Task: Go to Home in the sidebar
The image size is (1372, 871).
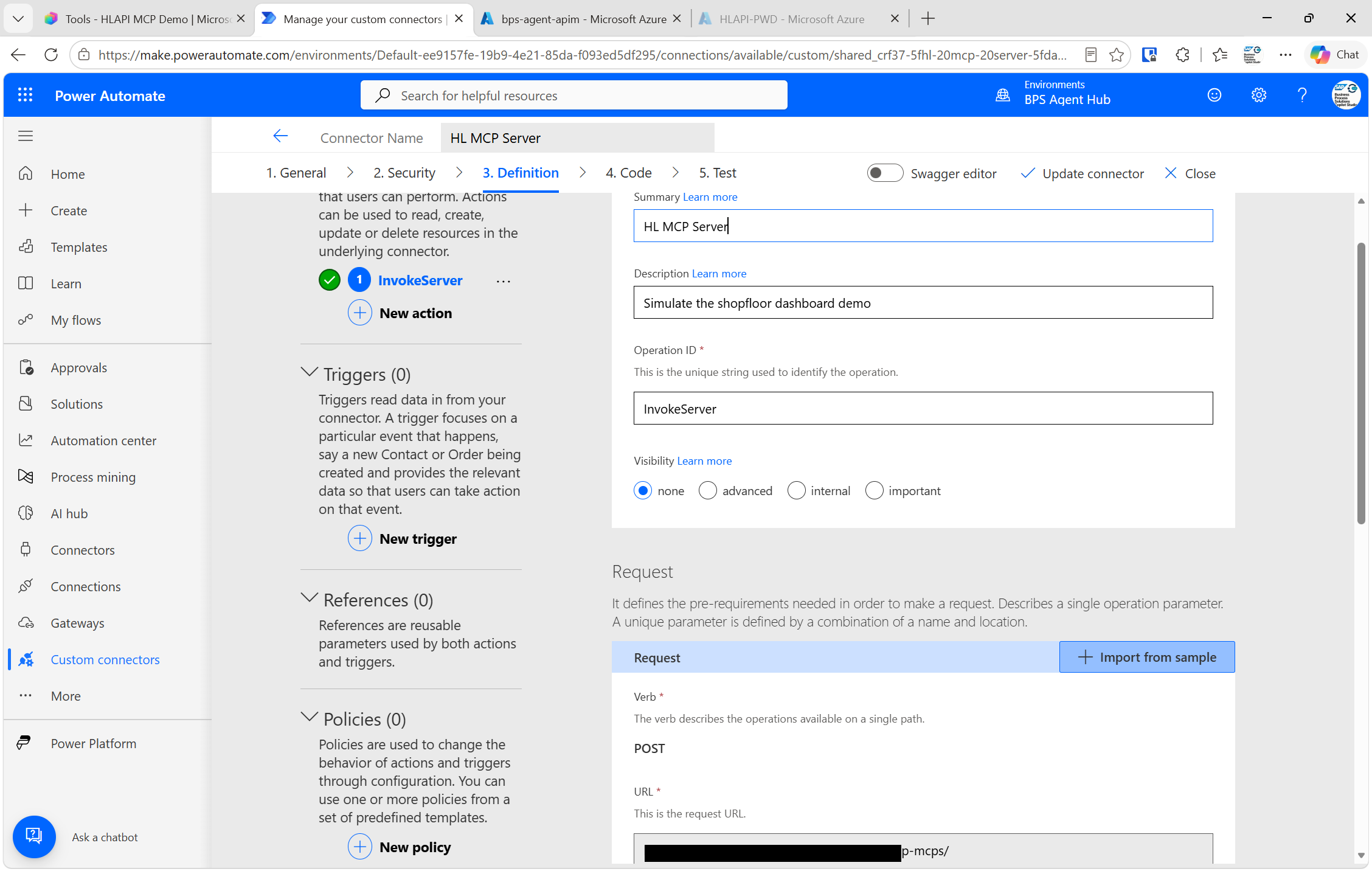Action: click(x=68, y=174)
